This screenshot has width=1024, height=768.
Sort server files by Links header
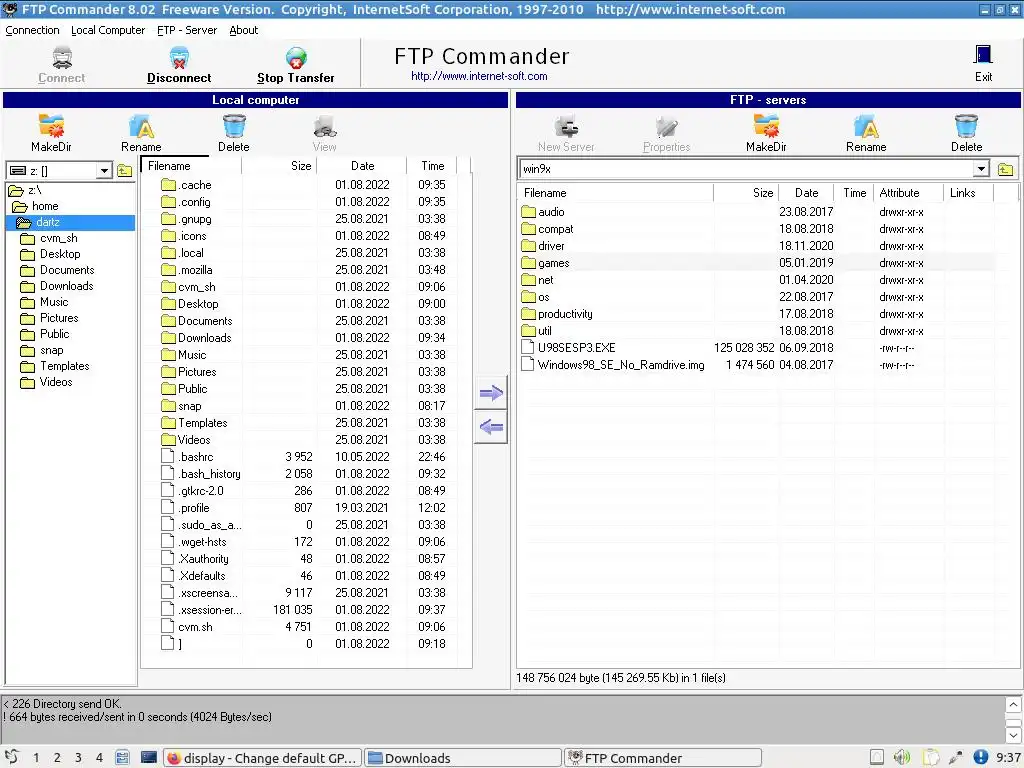coord(968,193)
